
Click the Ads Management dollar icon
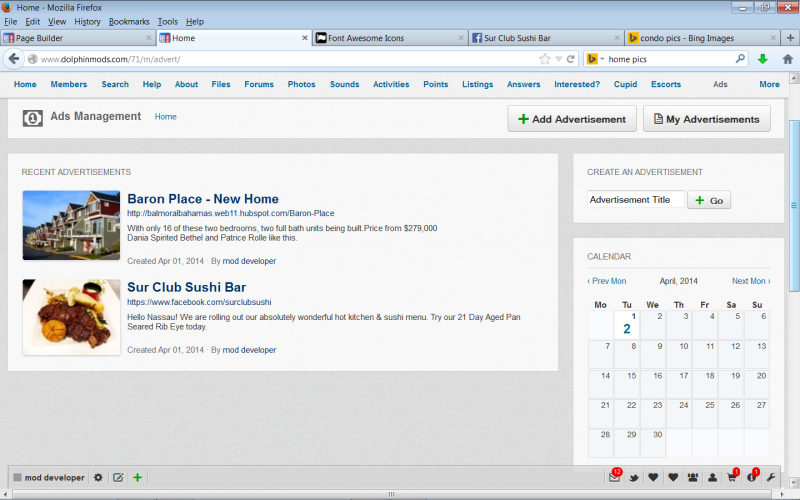33,118
